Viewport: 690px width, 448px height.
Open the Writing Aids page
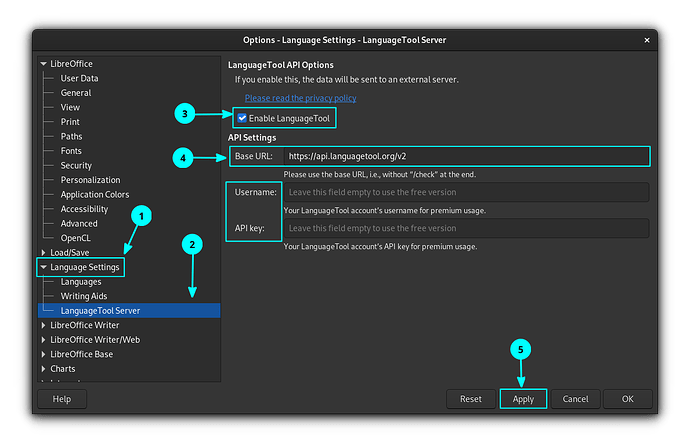coord(84,296)
